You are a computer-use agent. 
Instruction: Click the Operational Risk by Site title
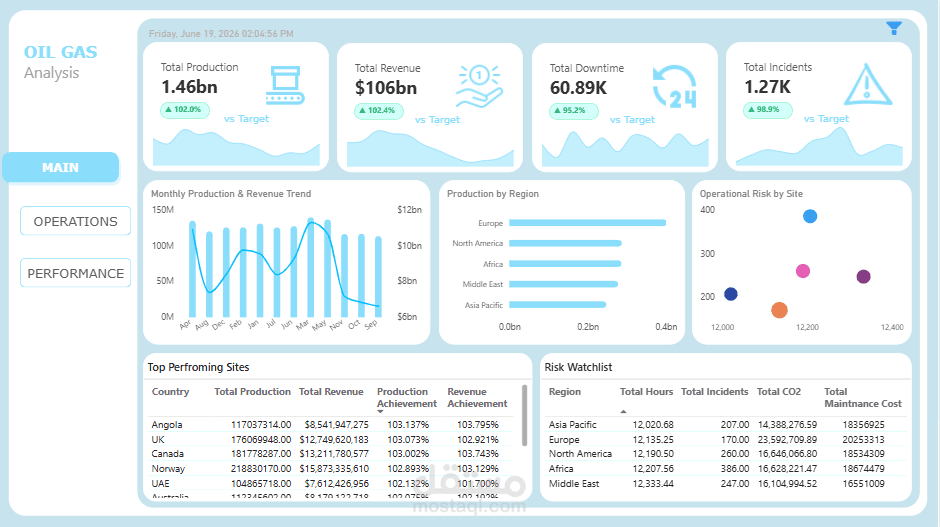coord(751,194)
